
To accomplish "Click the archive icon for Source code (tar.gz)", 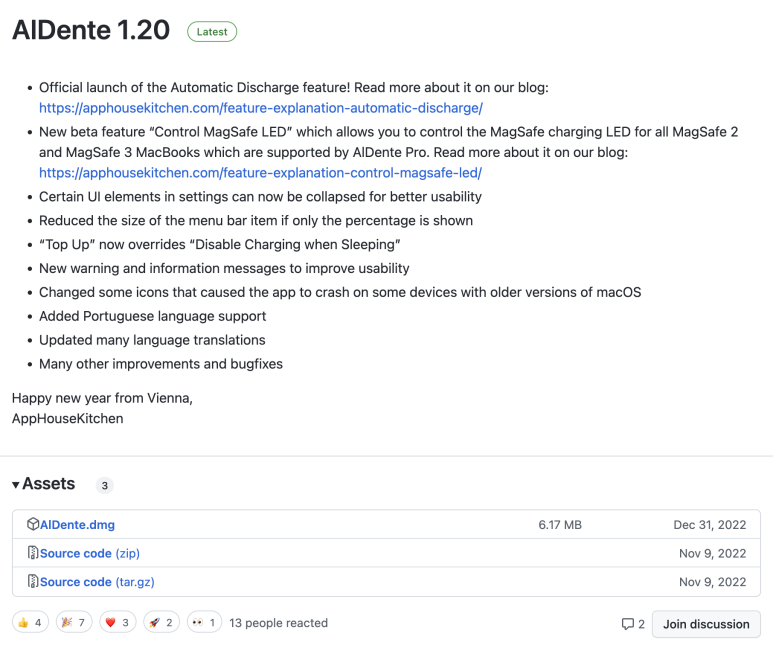I will click(x=33, y=582).
